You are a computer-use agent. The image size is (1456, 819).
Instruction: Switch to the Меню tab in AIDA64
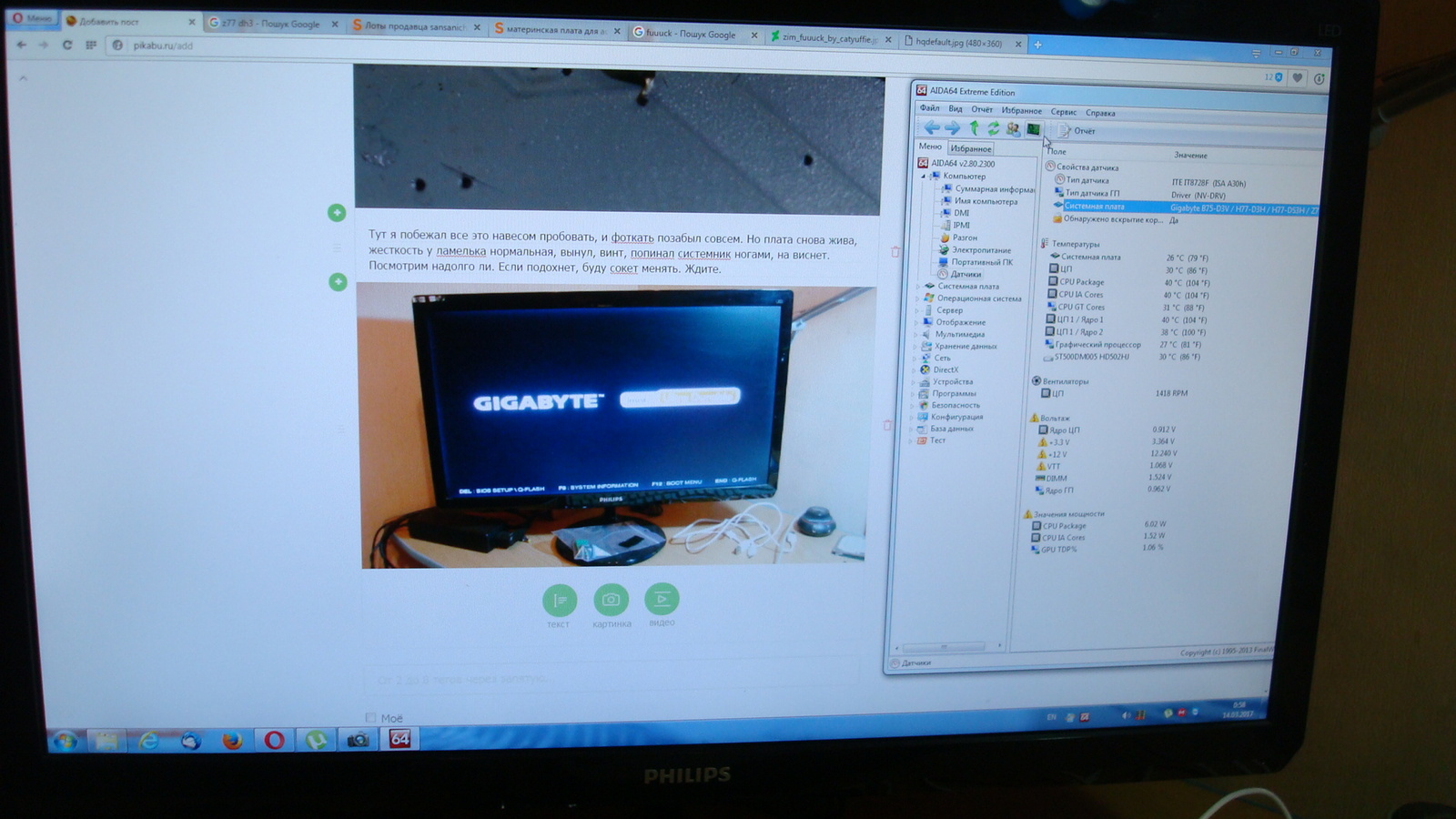tap(930, 147)
